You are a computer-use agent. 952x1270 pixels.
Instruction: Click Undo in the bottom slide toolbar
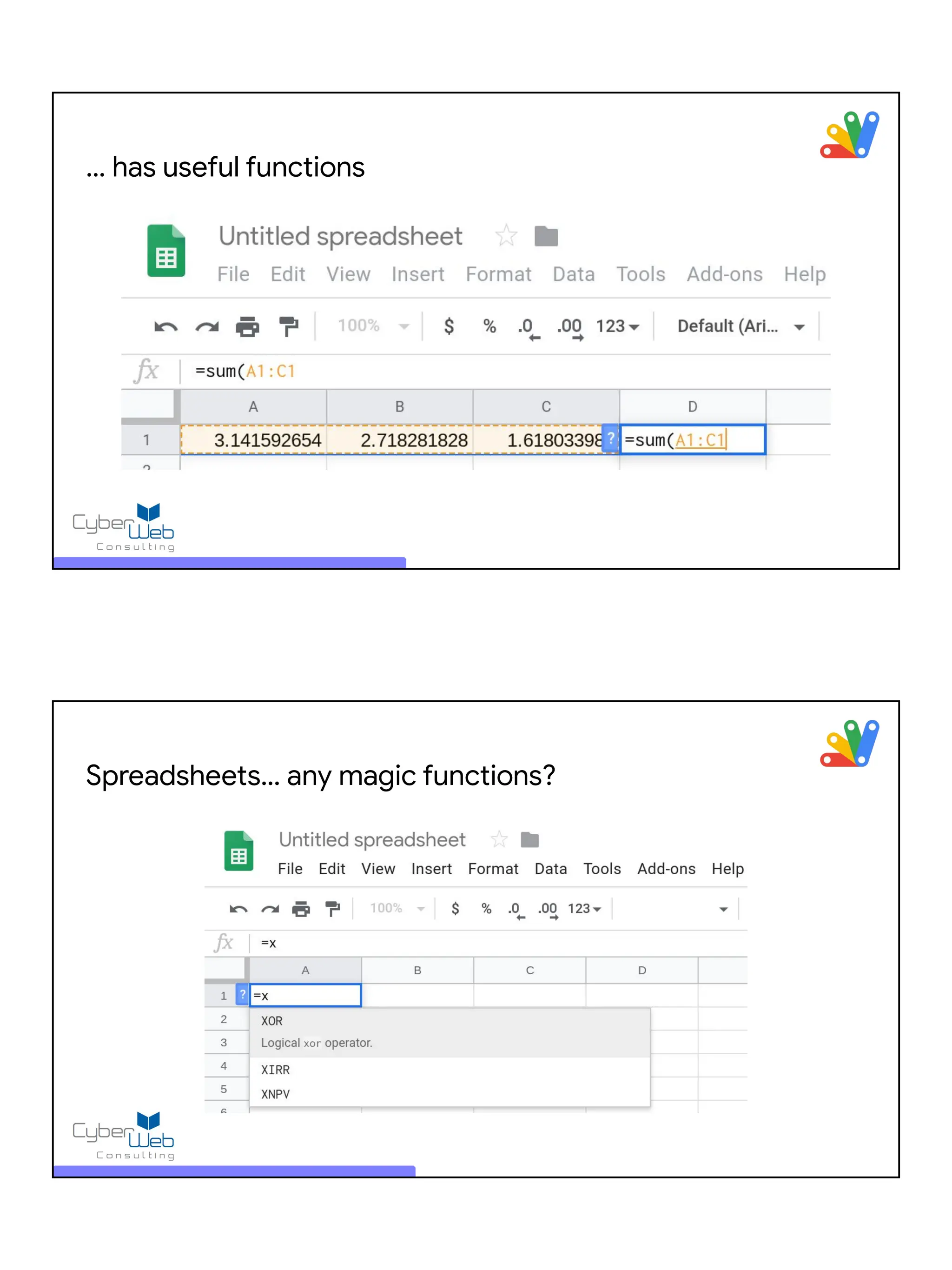pos(238,909)
